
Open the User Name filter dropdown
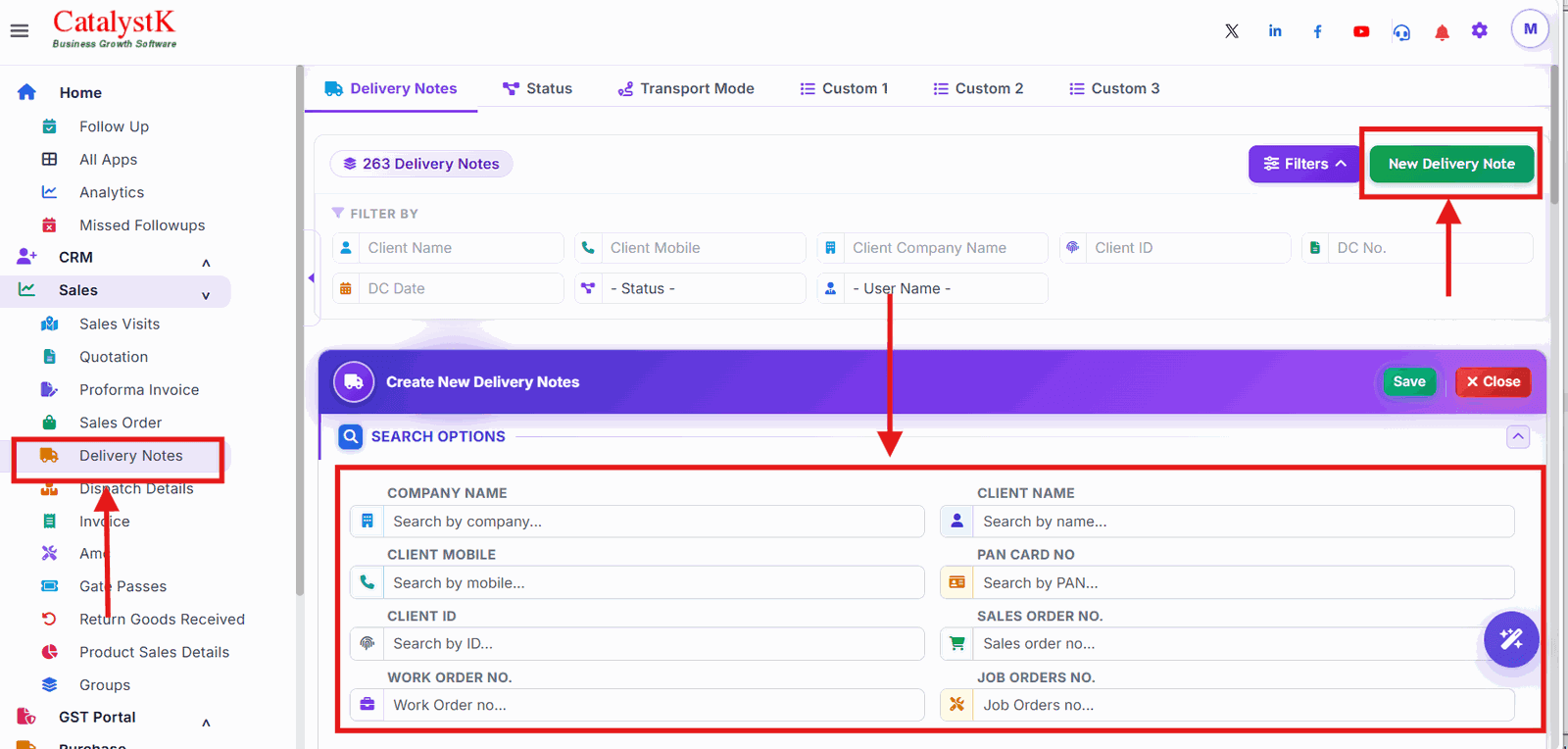click(932, 288)
